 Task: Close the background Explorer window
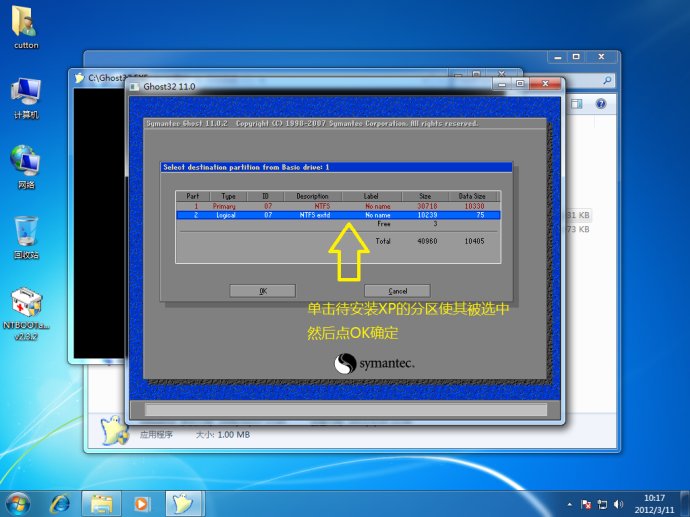602,57
